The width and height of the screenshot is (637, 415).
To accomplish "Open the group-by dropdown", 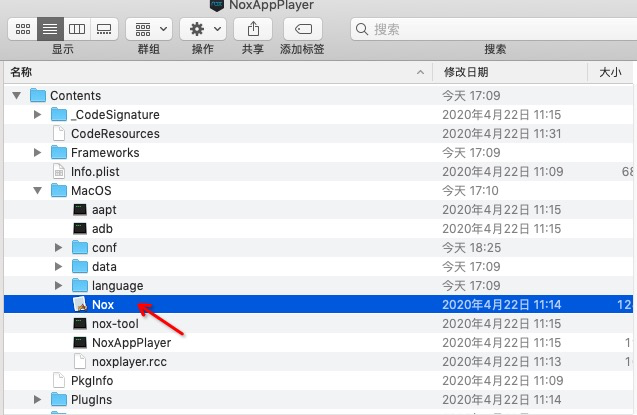I will click(149, 29).
